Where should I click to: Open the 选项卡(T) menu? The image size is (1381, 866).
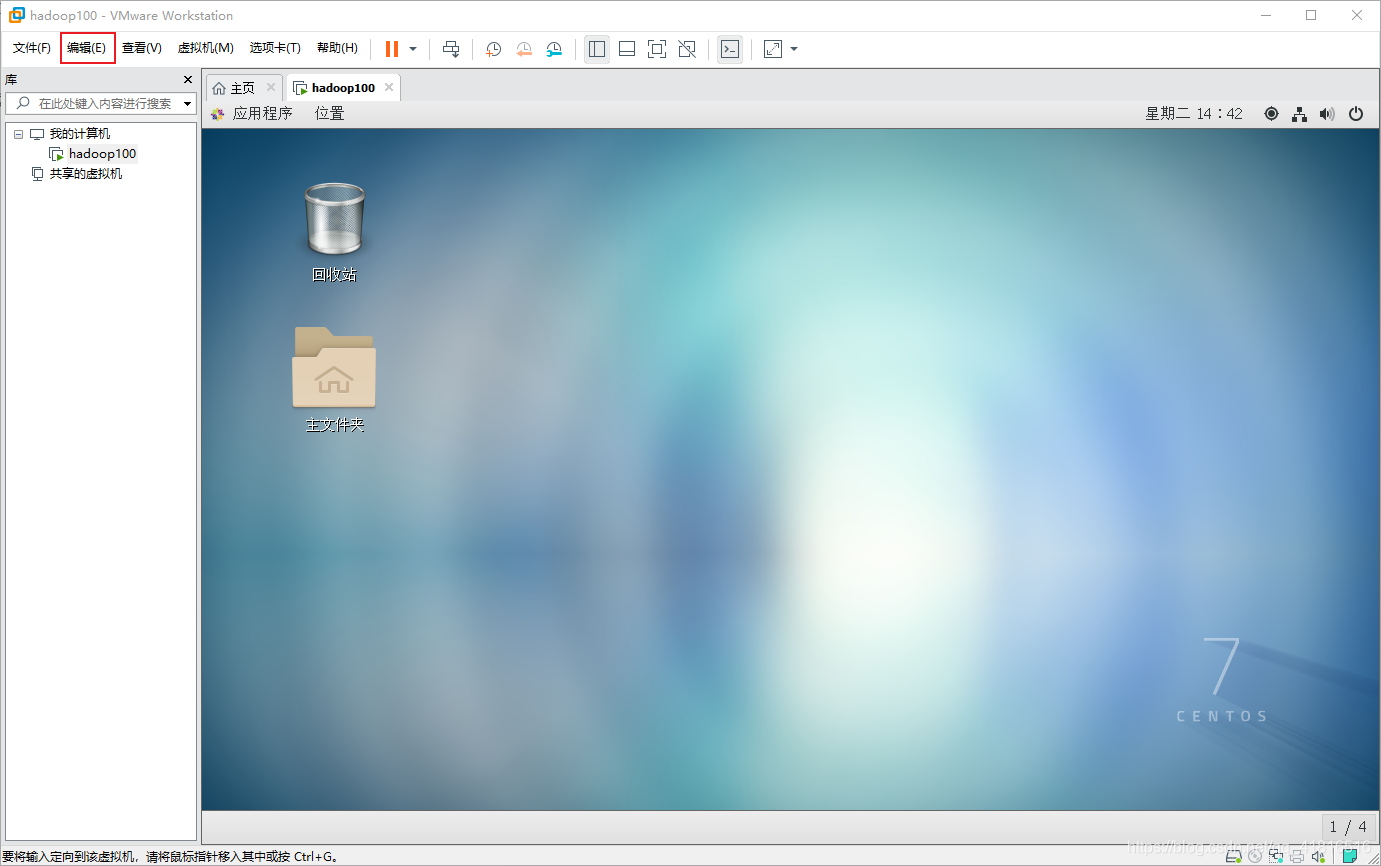coord(275,48)
